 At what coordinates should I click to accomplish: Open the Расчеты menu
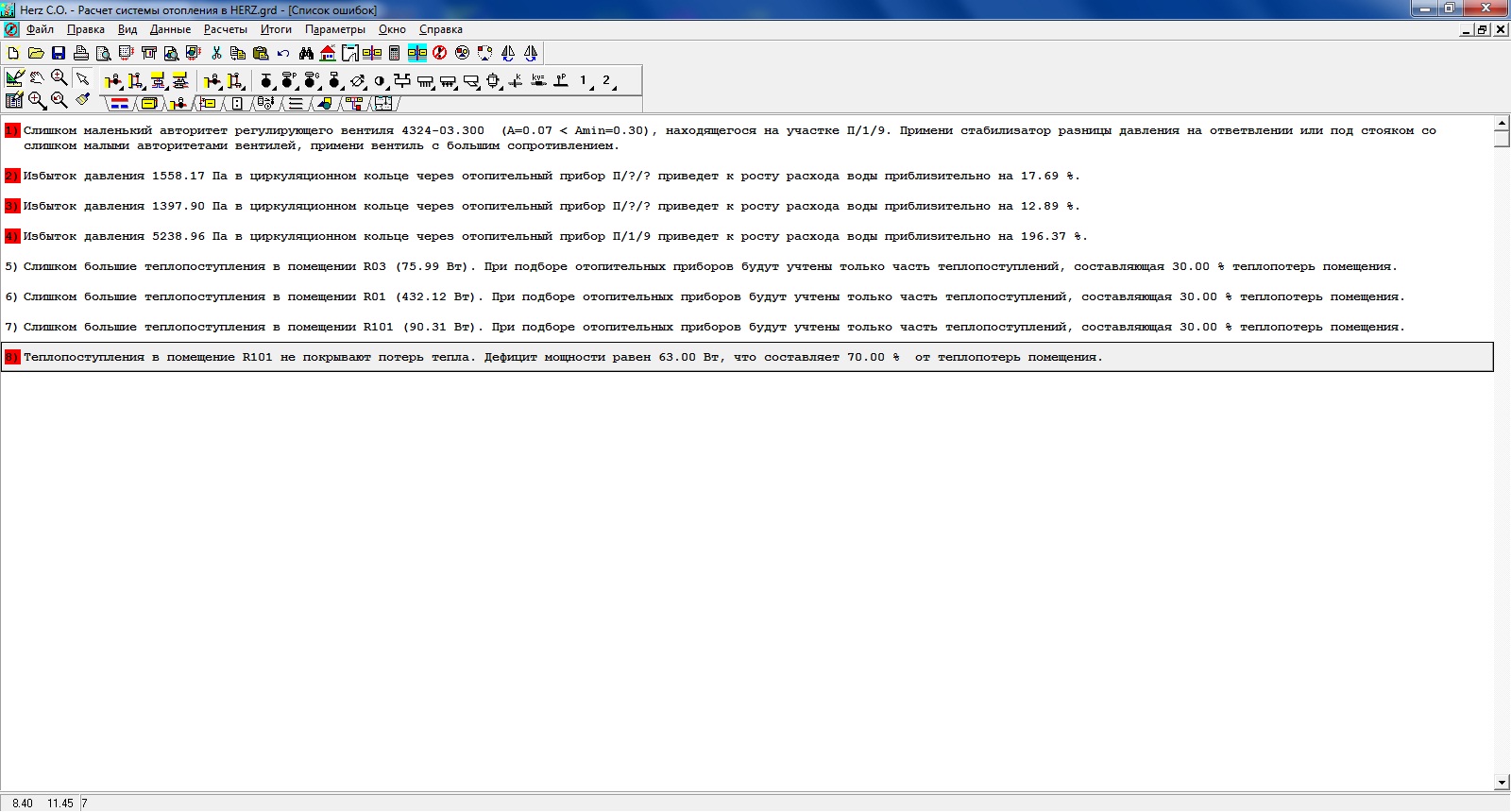pos(225,29)
